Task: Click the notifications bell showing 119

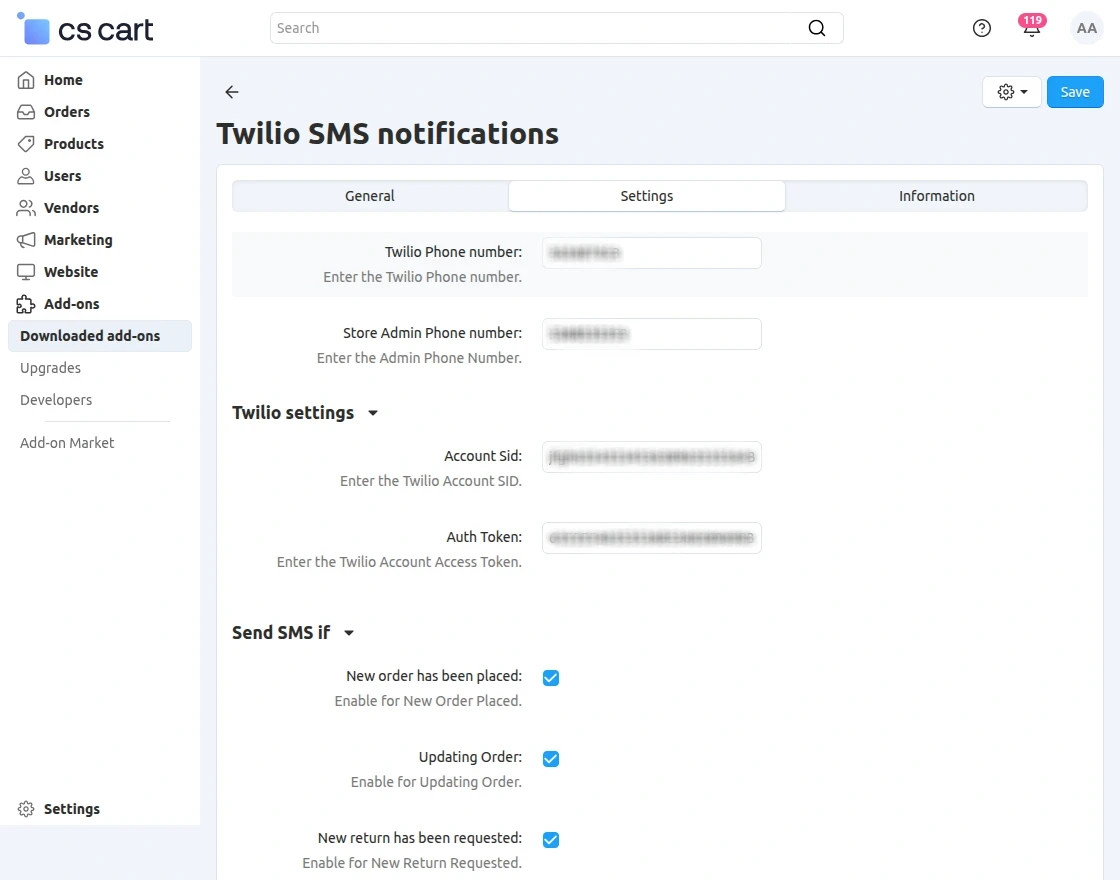Action: click(1031, 28)
